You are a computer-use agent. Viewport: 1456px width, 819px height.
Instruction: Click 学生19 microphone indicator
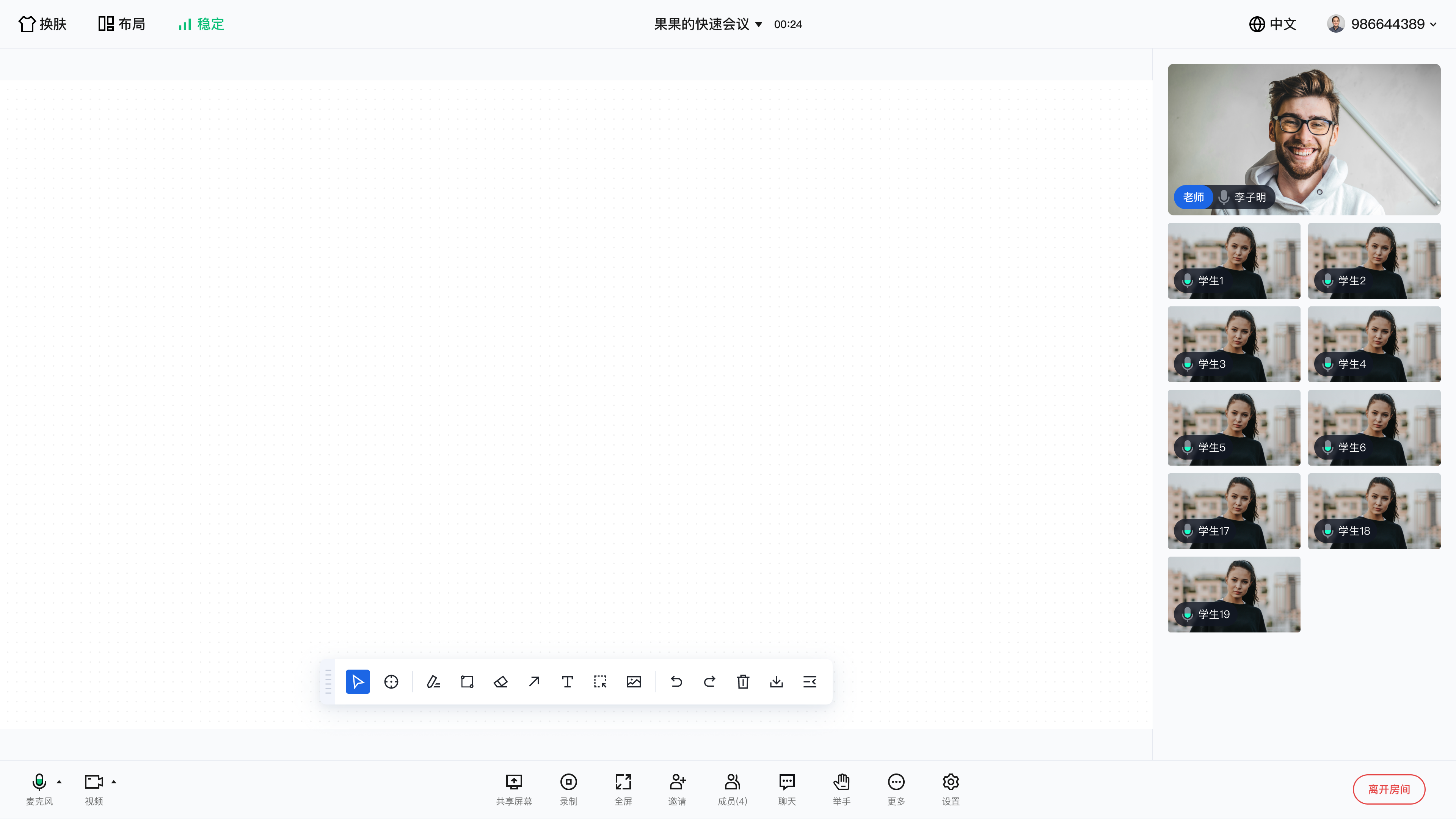click(x=1188, y=614)
